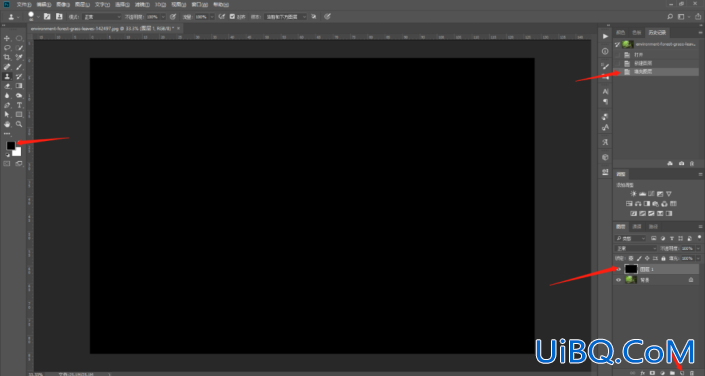Open the layer filter type dropdown
Viewport: 705px width, 376px height.
coord(630,238)
